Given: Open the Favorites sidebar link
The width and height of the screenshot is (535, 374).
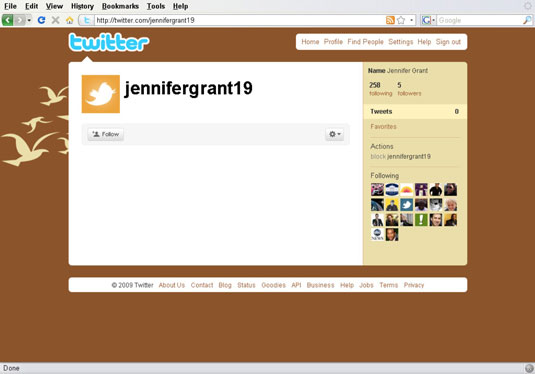Looking at the screenshot, I should (x=383, y=127).
